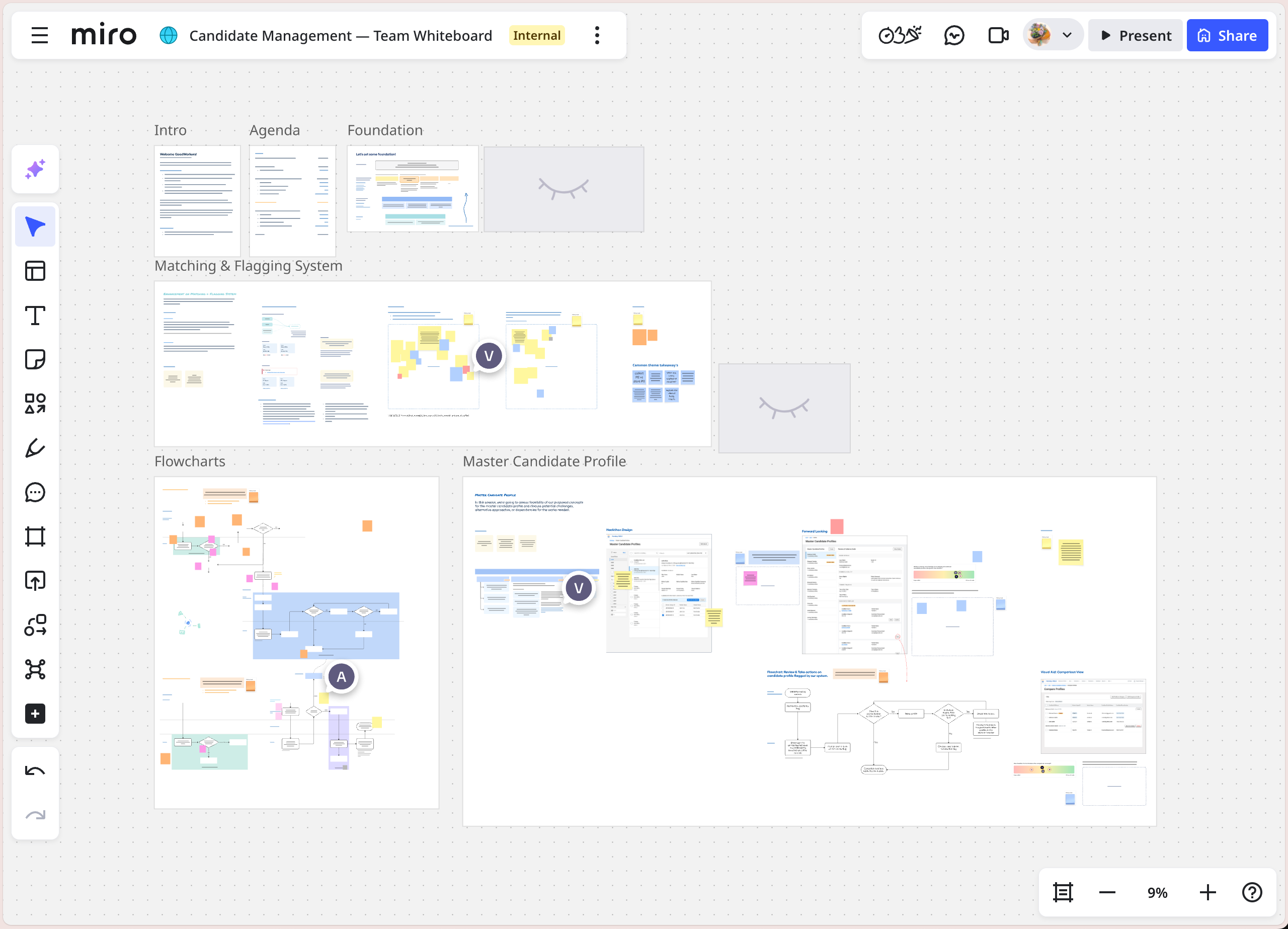
Task: Expand the collaborator avatar dropdown chevron
Action: pos(1067,36)
